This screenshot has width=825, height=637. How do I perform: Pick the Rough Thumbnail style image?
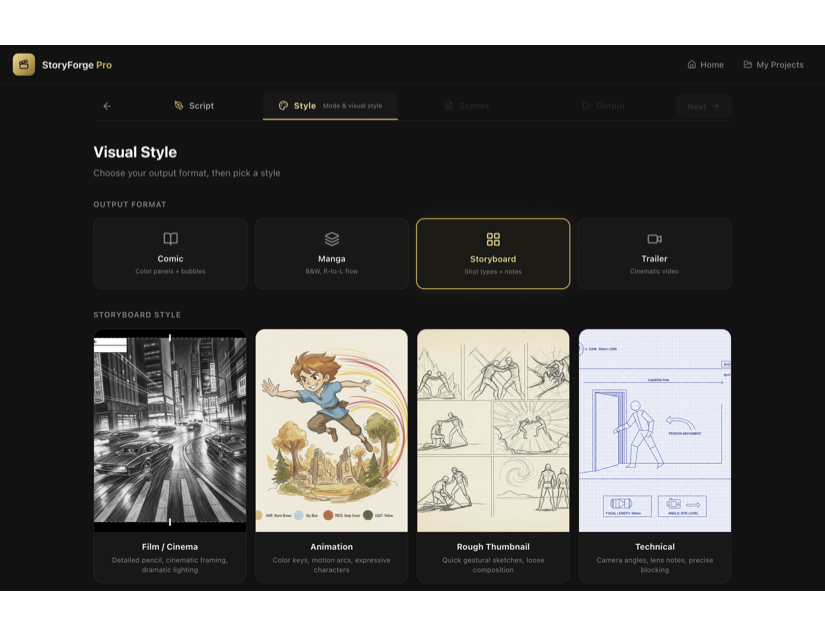pos(493,430)
